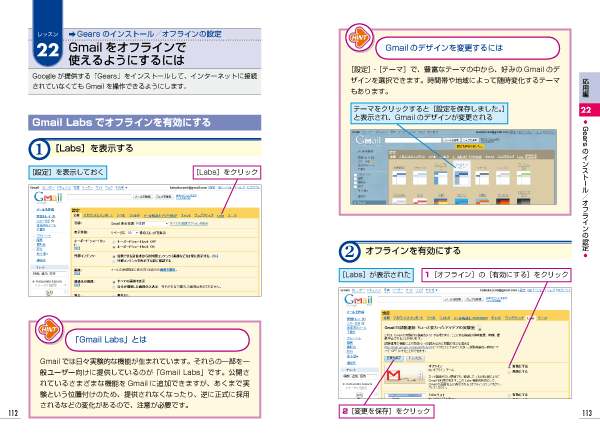Click the Google Talk icon at the bottom of step 1 sidebar
The image size is (600, 447).
click(x=49, y=292)
